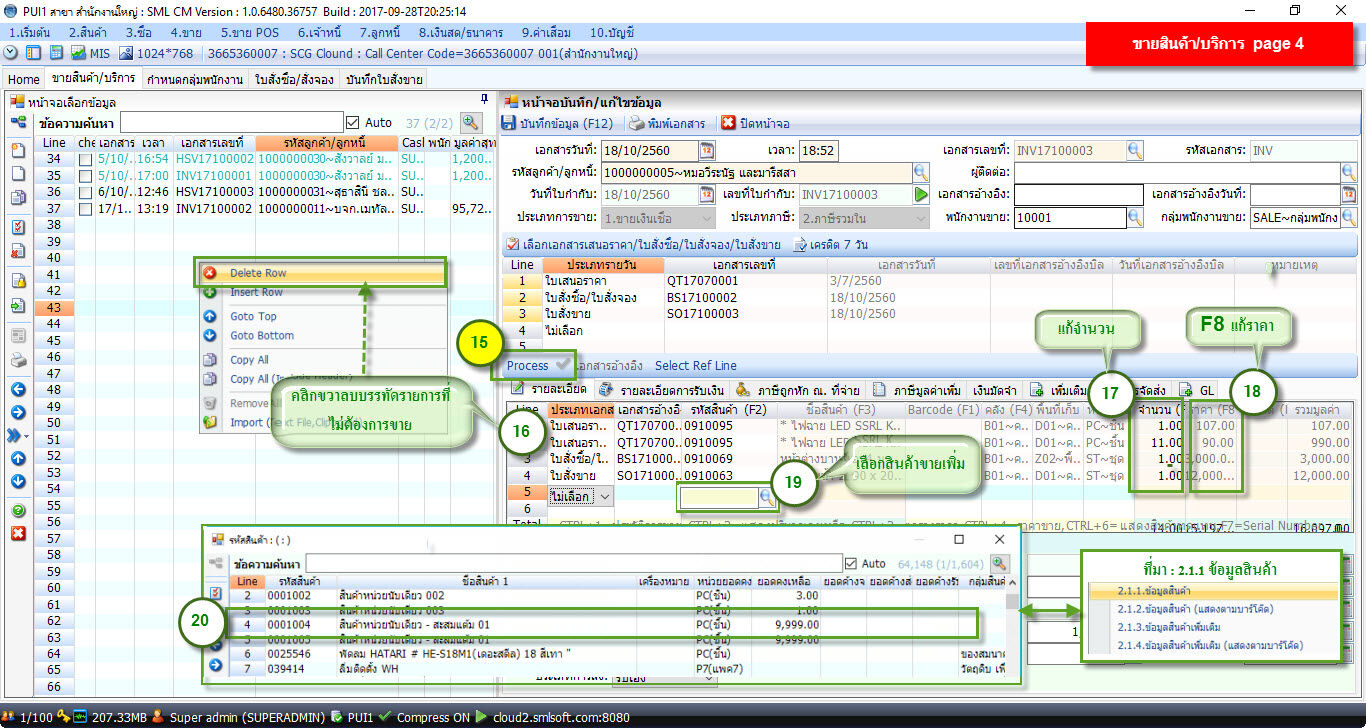
Task: Choose Goto Bottom in context menu
Action: click(323, 336)
